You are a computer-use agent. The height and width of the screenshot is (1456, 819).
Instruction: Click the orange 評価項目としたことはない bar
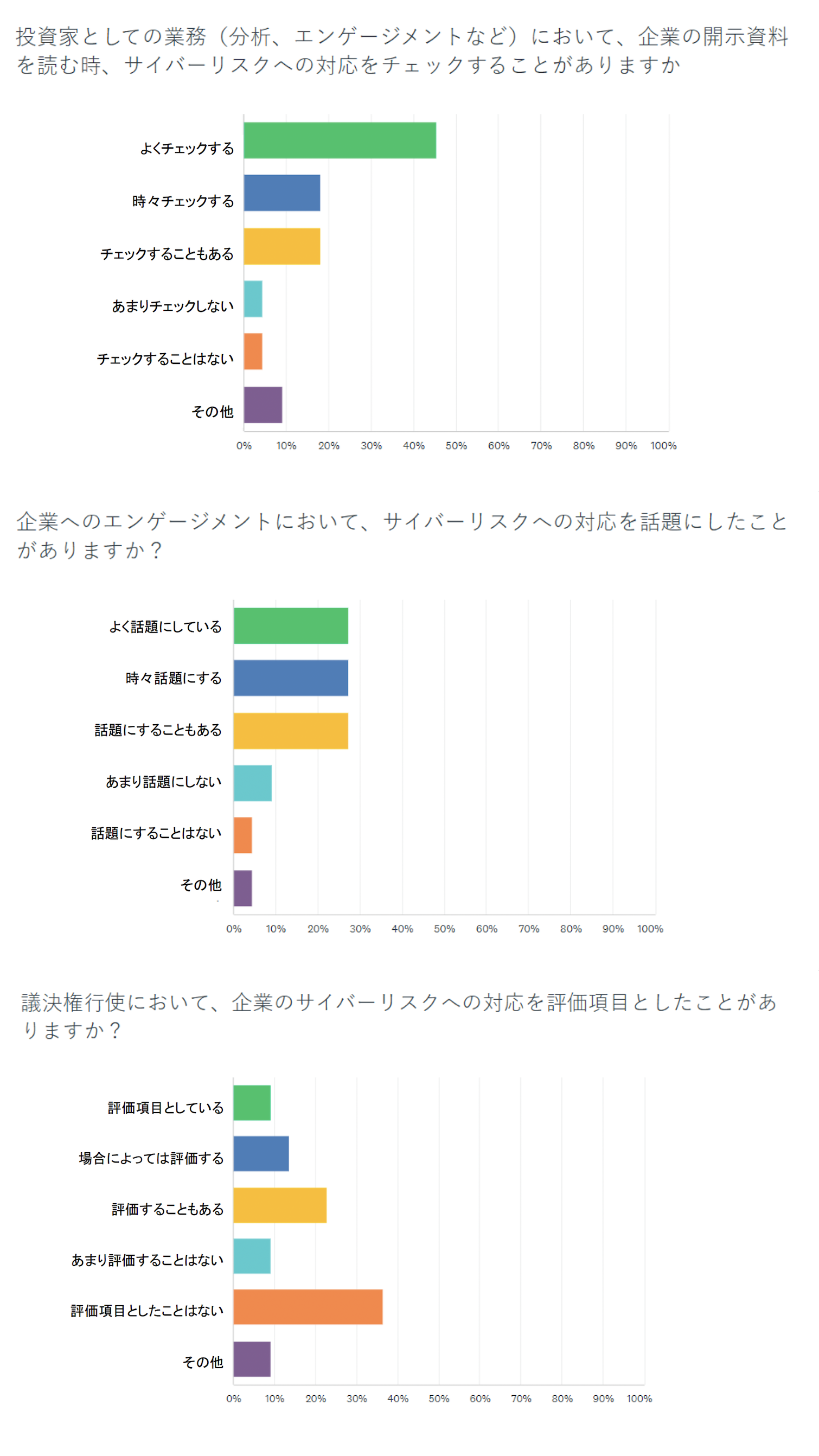(x=308, y=1306)
